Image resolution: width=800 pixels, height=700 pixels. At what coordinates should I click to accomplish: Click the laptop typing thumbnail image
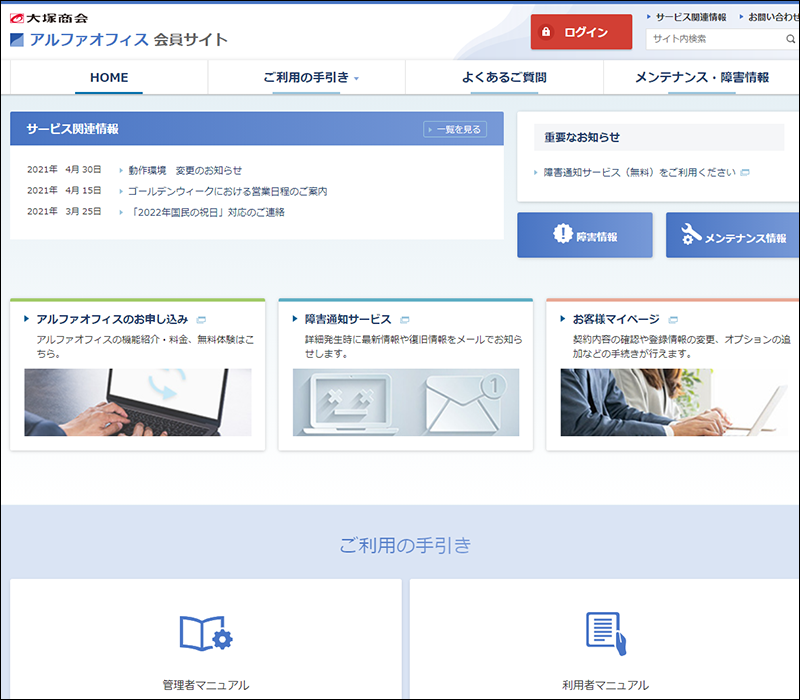pyautogui.click(x=138, y=402)
